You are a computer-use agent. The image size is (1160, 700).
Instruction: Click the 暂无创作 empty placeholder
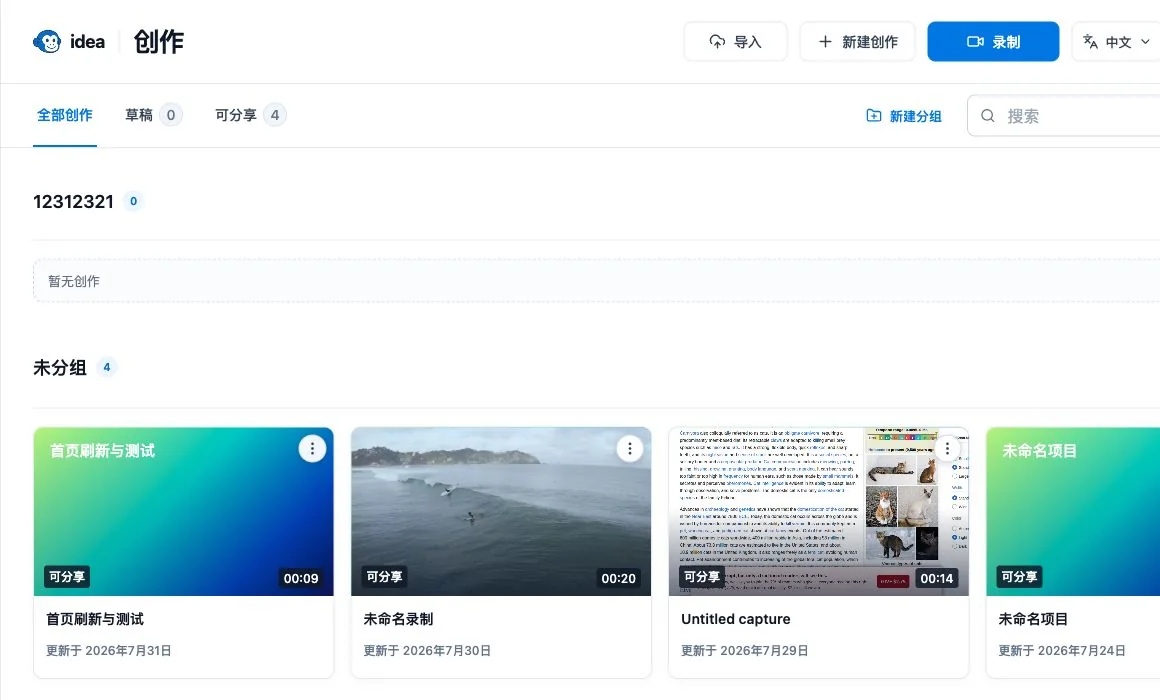pos(596,281)
